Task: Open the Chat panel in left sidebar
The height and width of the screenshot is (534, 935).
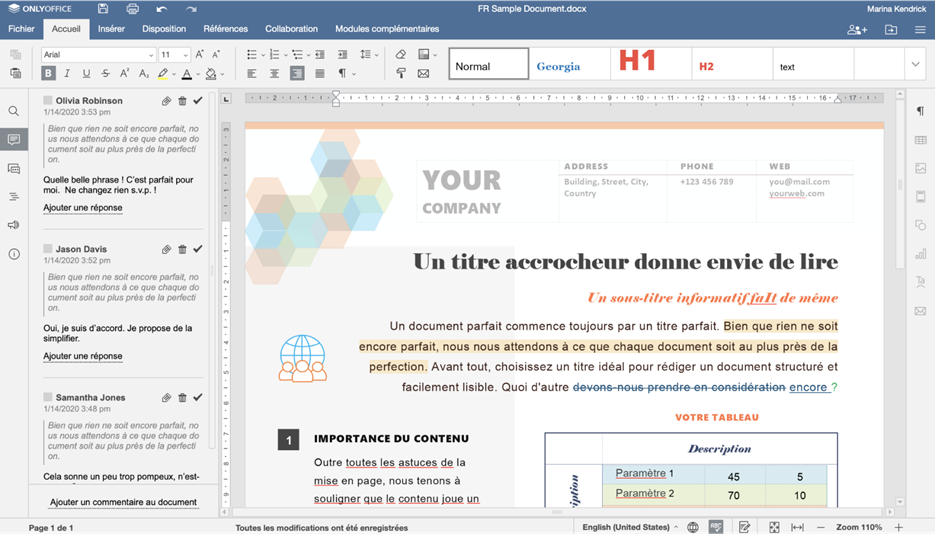Action: [x=14, y=169]
